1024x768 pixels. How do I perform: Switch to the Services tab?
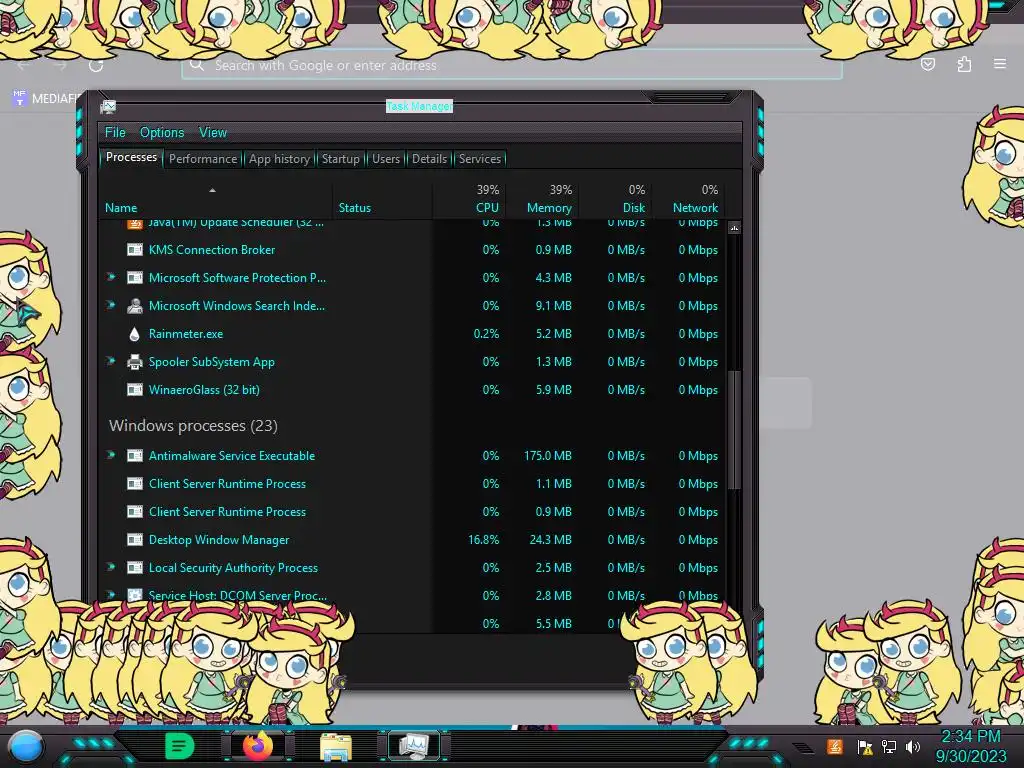479,159
